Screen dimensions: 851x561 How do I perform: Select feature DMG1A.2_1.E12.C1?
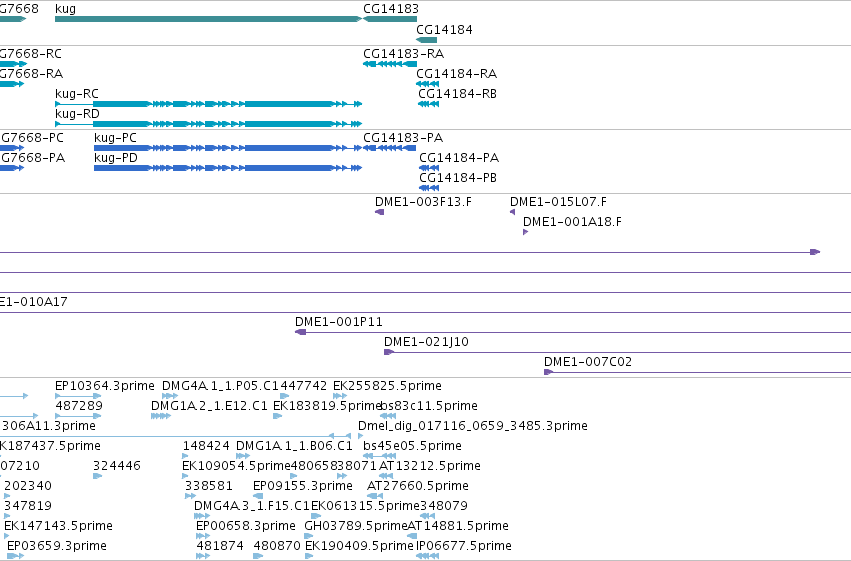click(161, 416)
